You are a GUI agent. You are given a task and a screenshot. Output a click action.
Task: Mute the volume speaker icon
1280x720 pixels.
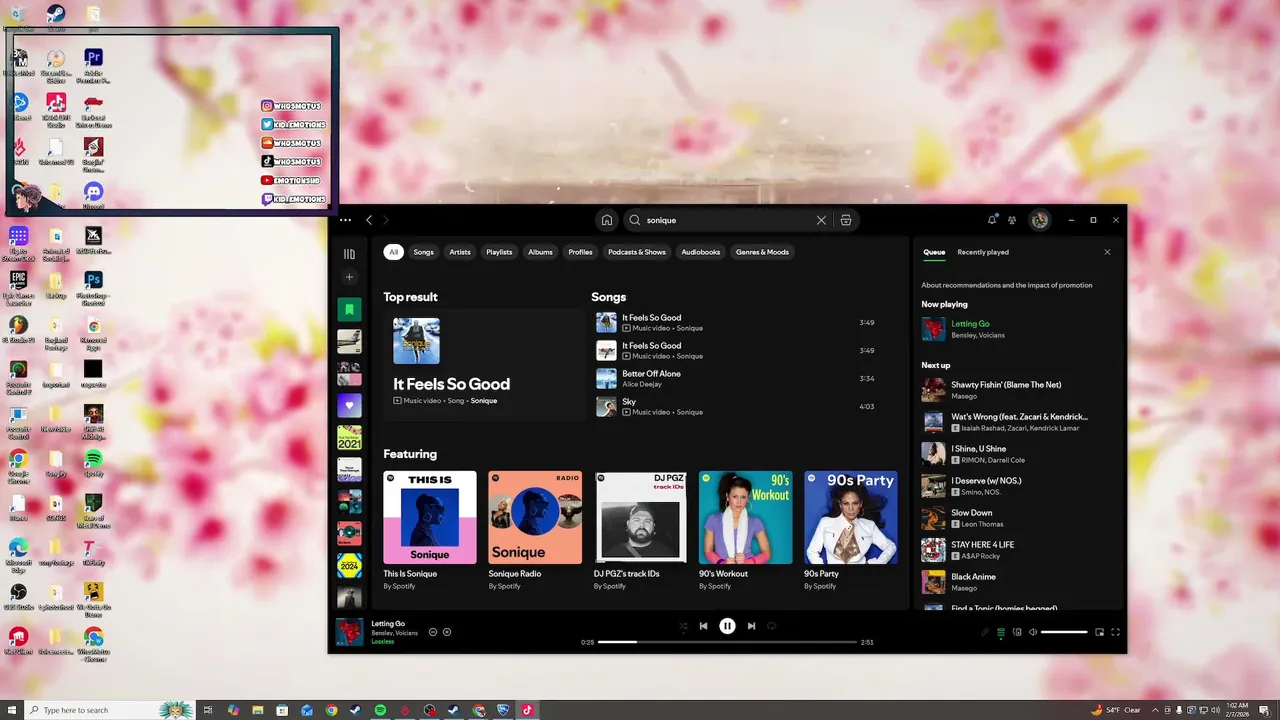coord(1033,632)
